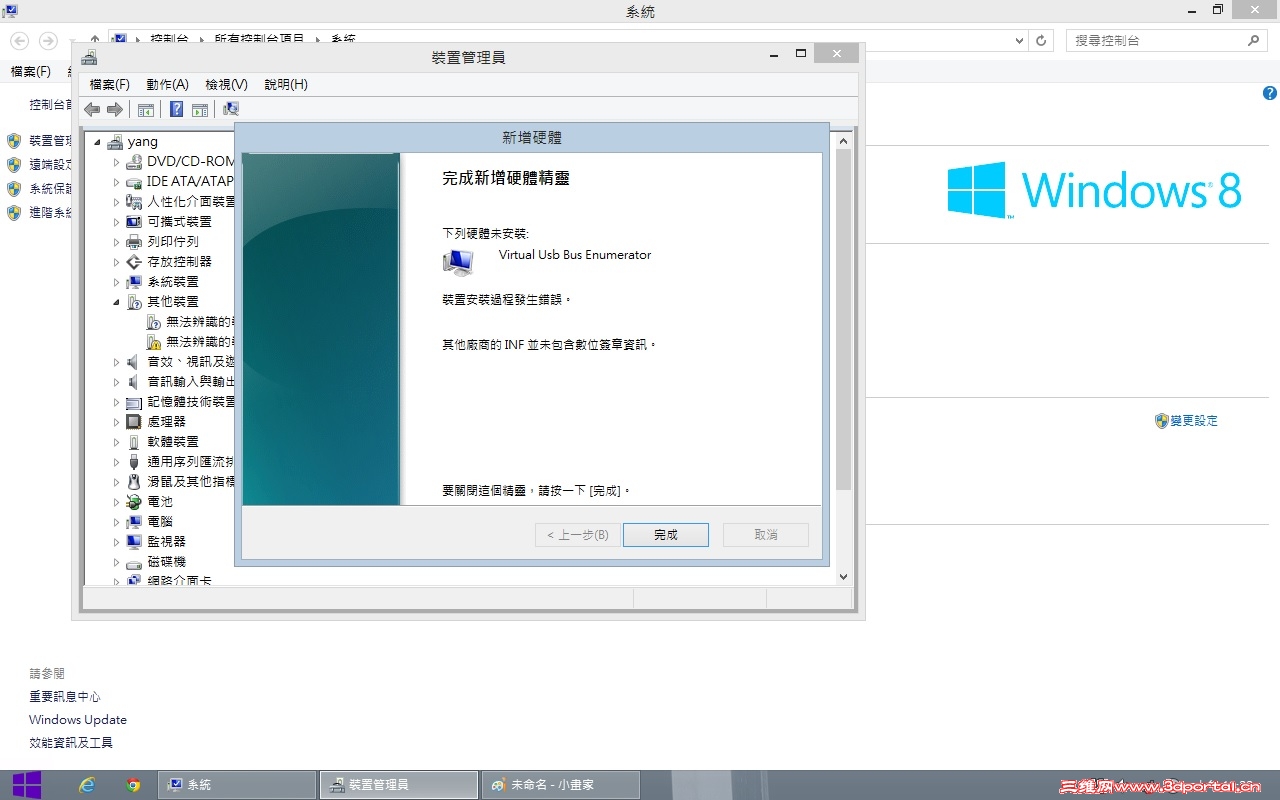Image resolution: width=1280 pixels, height=800 pixels.
Task: Click shield icon next to 系統保護
Action: (14, 189)
